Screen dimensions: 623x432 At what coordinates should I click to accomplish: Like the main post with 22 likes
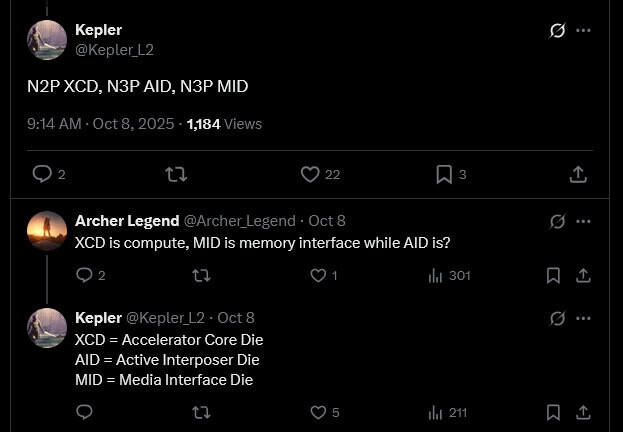(311, 174)
